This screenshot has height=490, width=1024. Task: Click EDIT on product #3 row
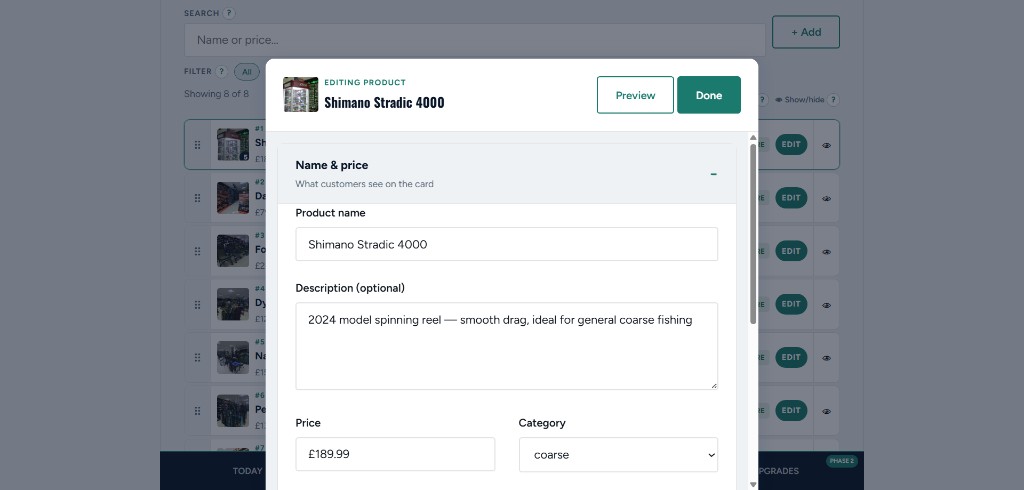791,251
